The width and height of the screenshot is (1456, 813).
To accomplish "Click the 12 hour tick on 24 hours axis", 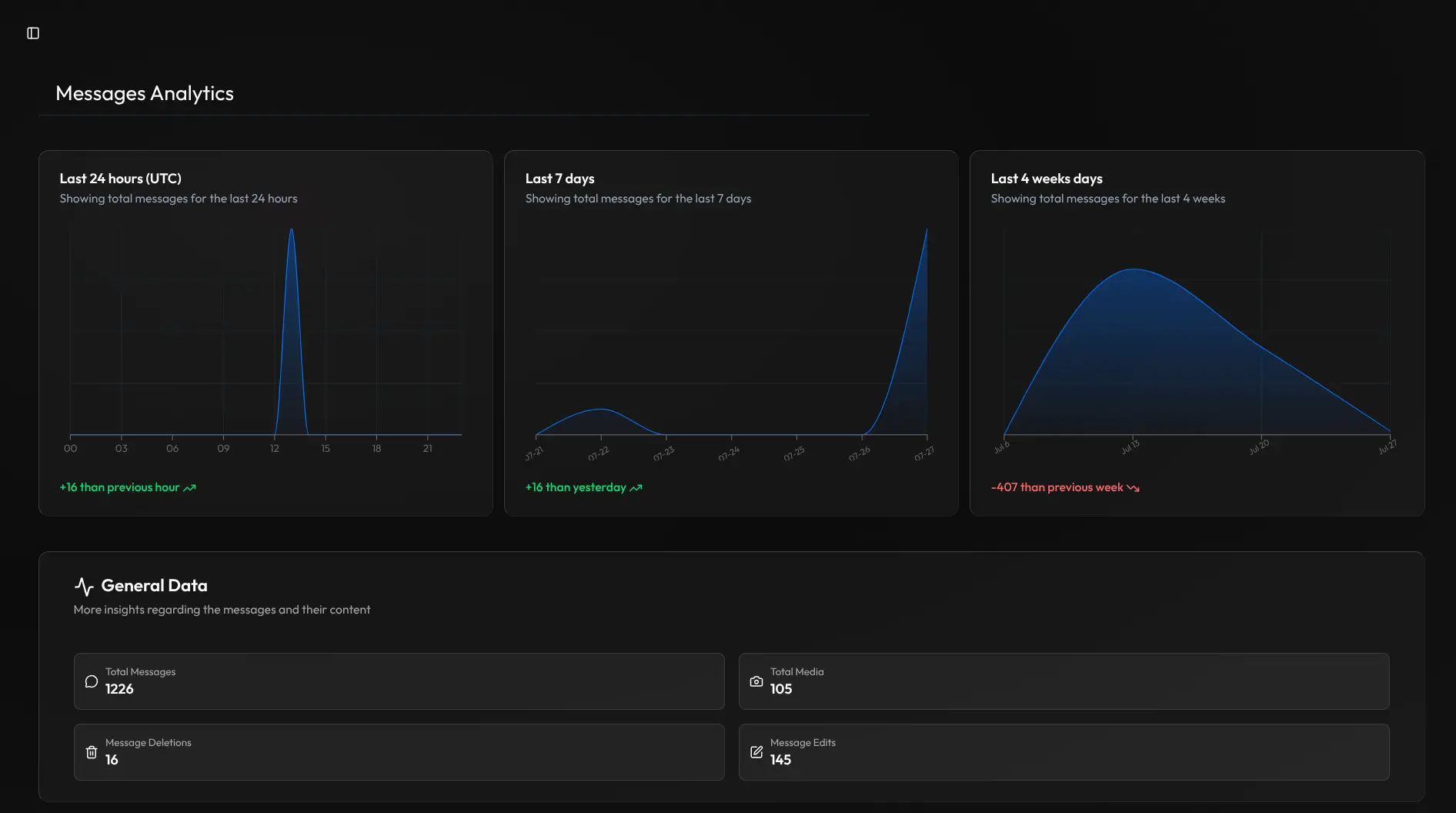I will pos(275,448).
